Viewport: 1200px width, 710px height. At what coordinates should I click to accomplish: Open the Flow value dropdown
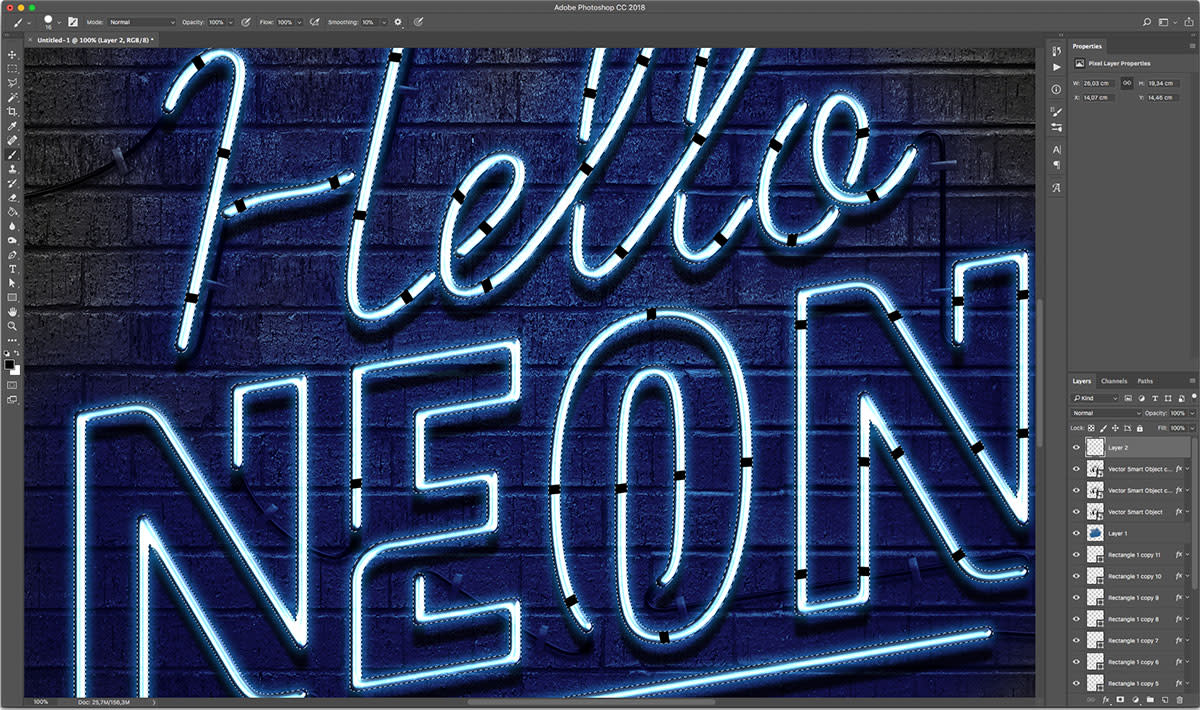[300, 21]
